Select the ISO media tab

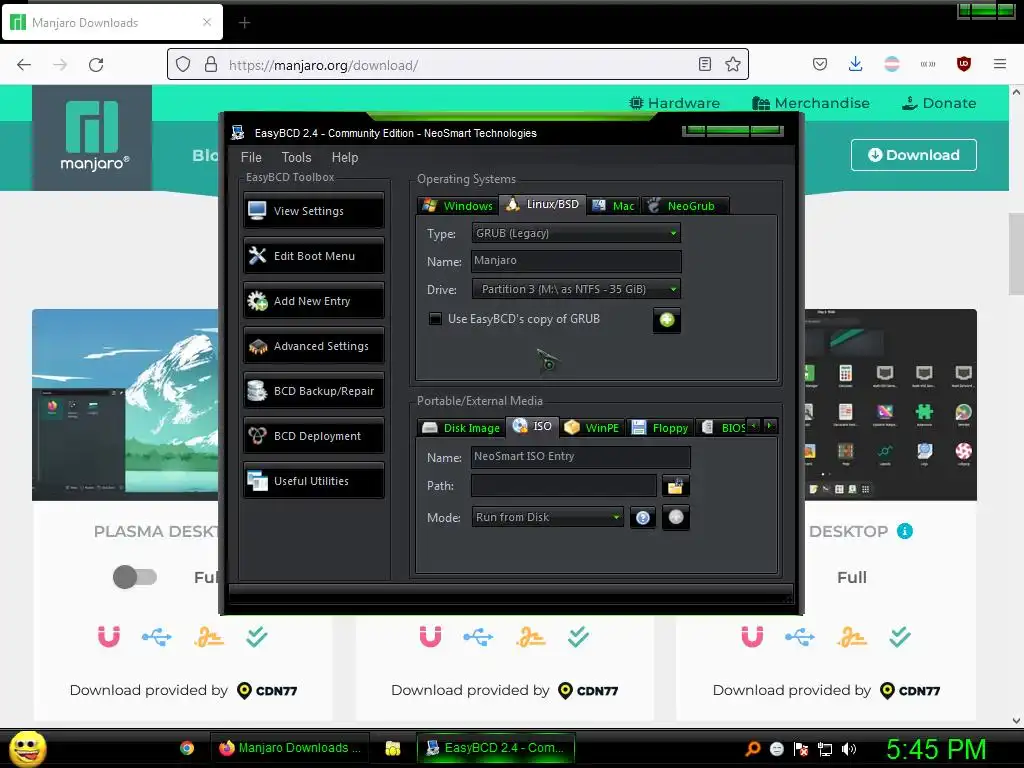(533, 426)
